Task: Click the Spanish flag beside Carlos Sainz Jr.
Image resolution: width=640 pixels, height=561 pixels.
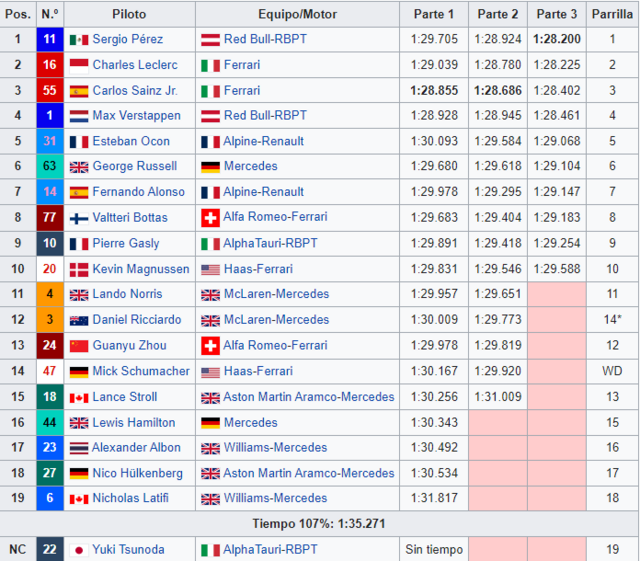Action: click(79, 91)
